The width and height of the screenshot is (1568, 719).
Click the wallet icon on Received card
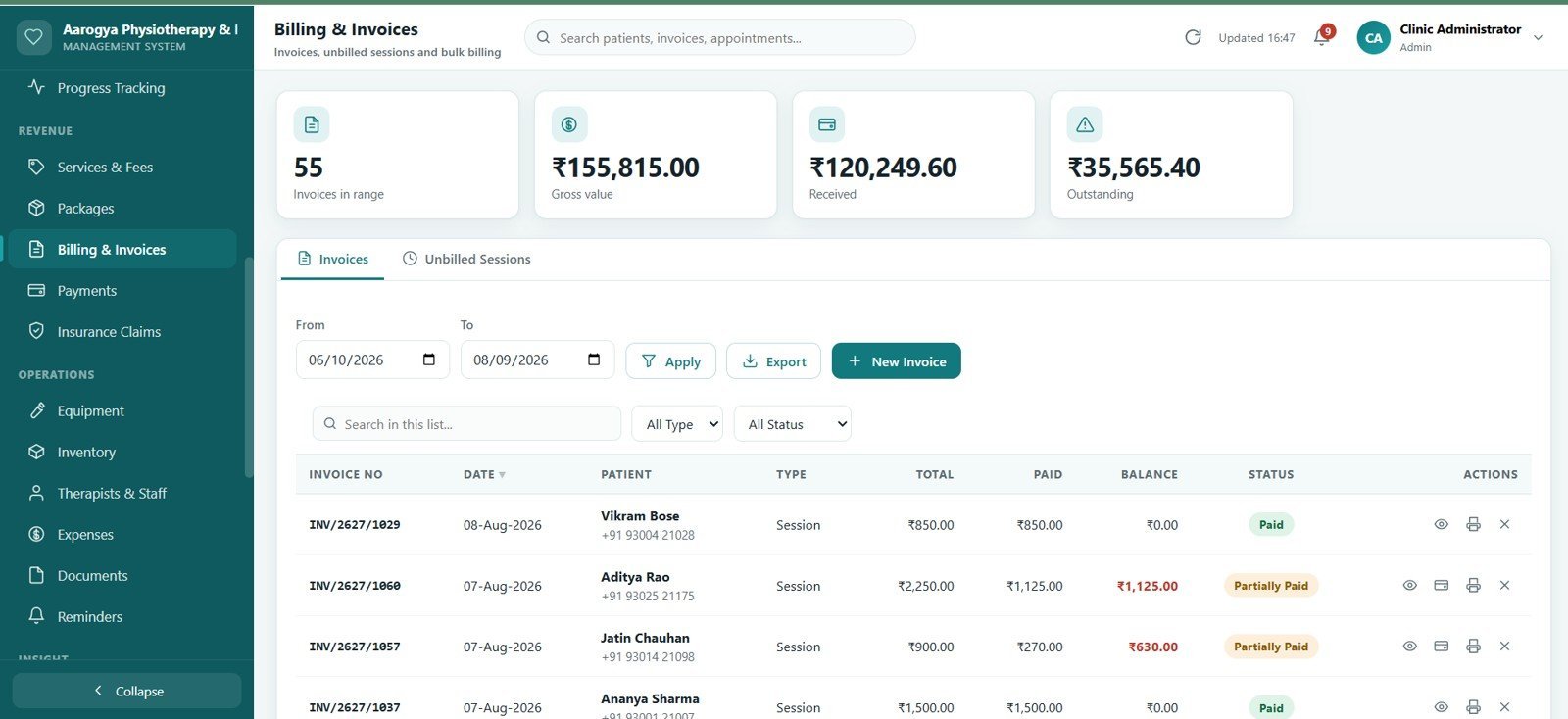coord(827,124)
